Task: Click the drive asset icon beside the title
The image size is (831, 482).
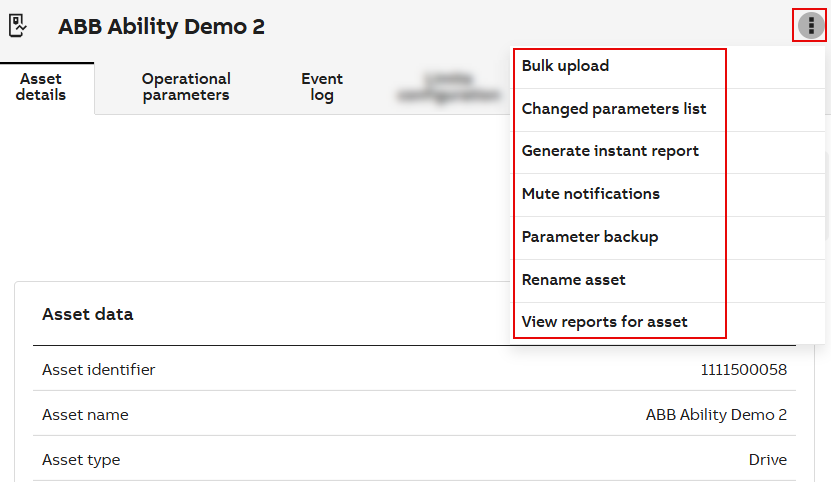Action: pos(18,26)
